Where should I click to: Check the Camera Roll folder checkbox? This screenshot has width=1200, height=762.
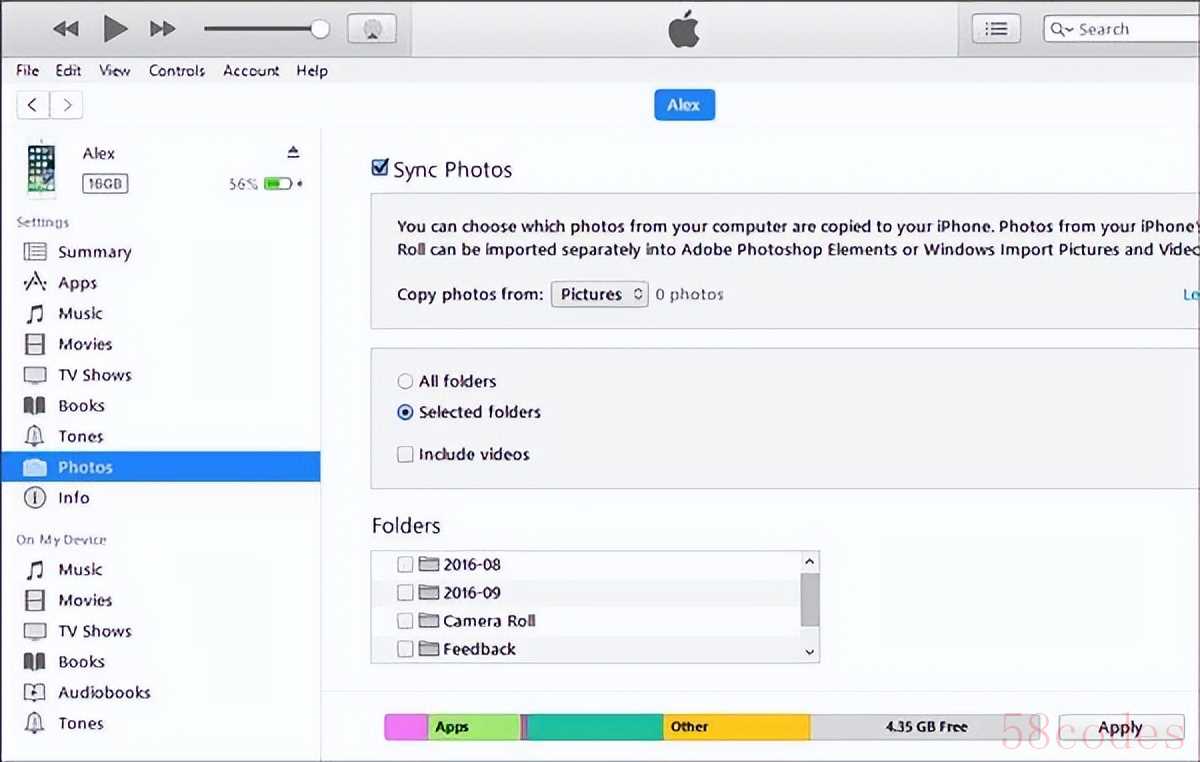click(x=405, y=621)
